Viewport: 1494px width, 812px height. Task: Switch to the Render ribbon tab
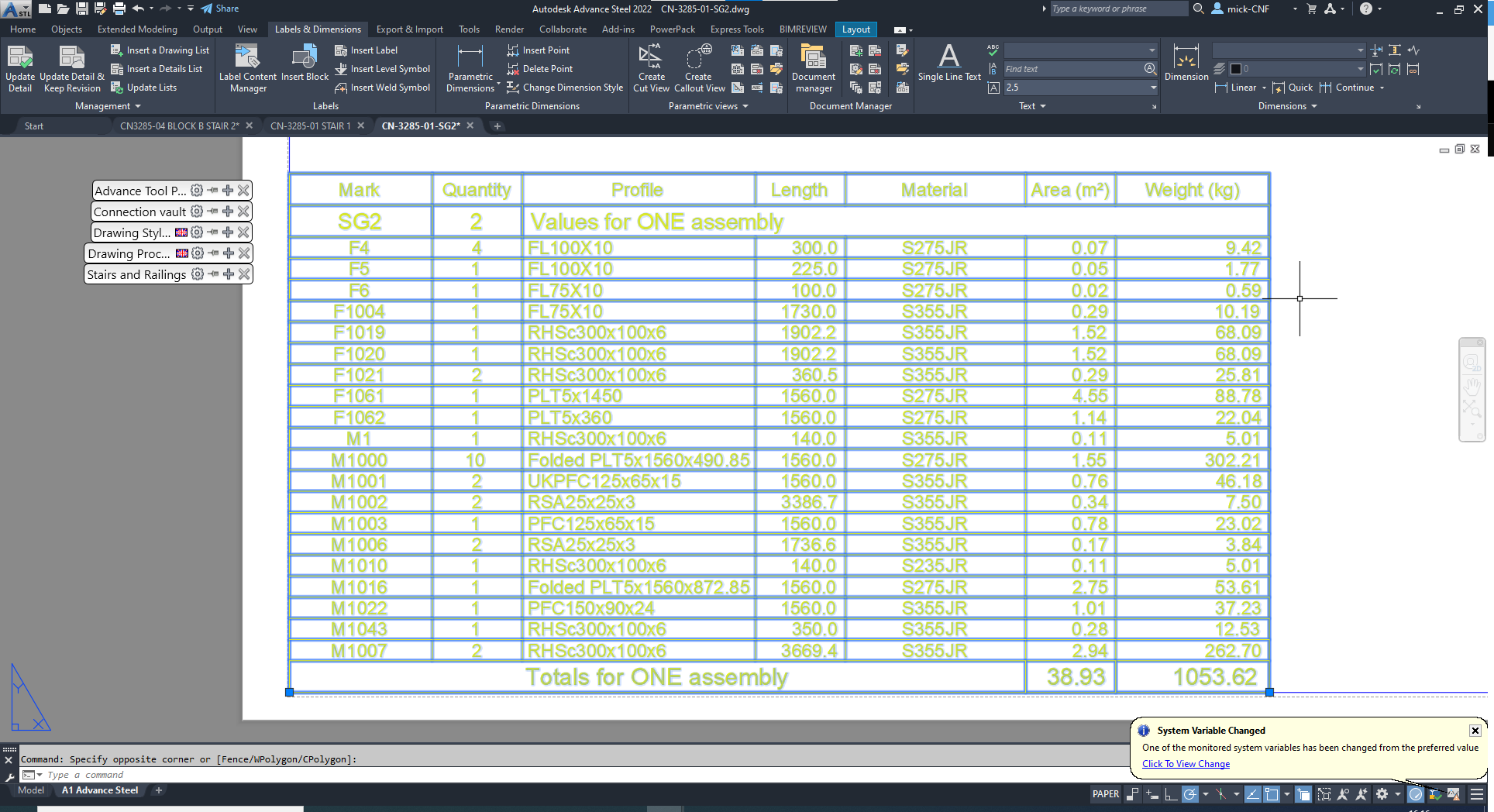[509, 29]
